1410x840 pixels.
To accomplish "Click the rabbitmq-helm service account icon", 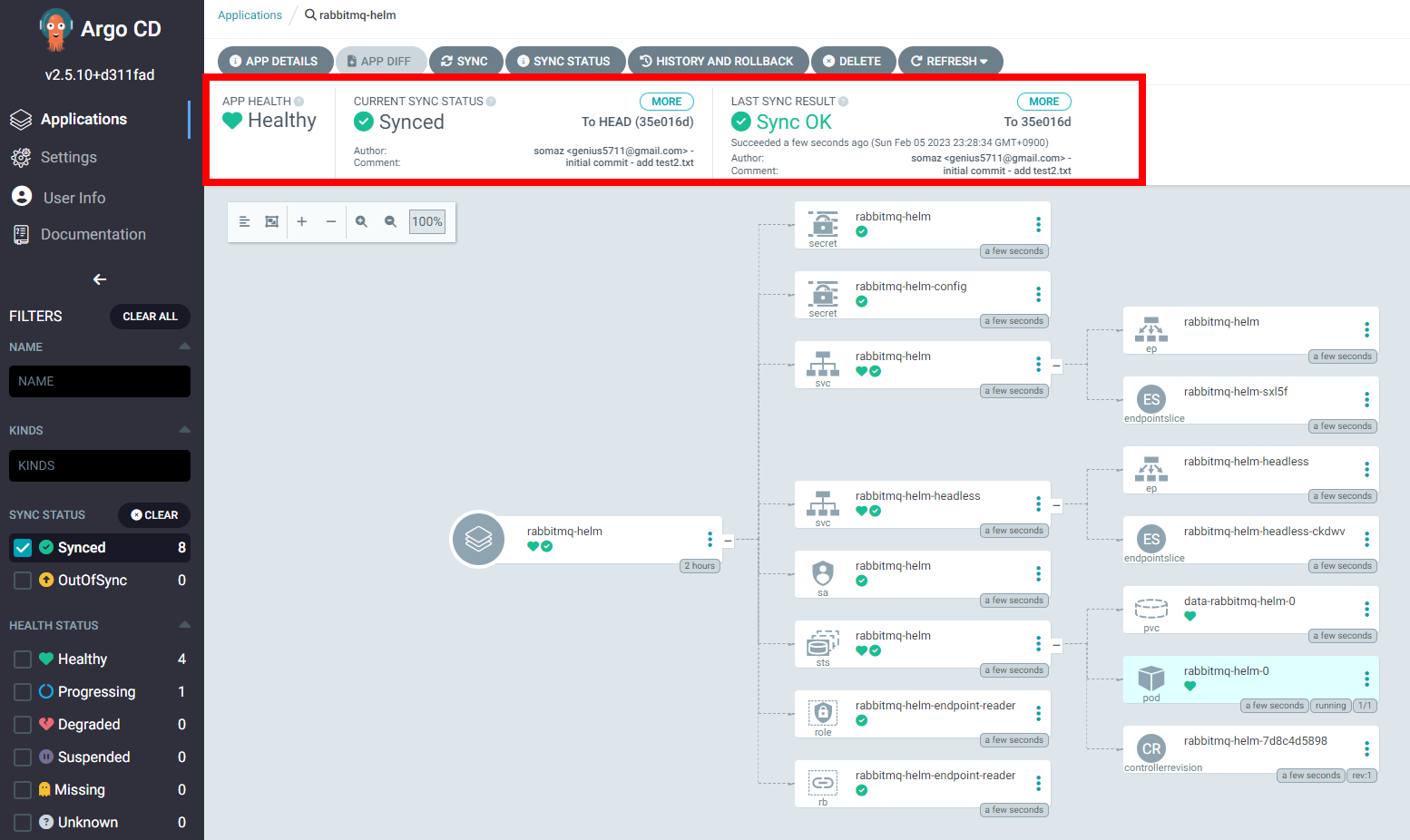I will [823, 573].
